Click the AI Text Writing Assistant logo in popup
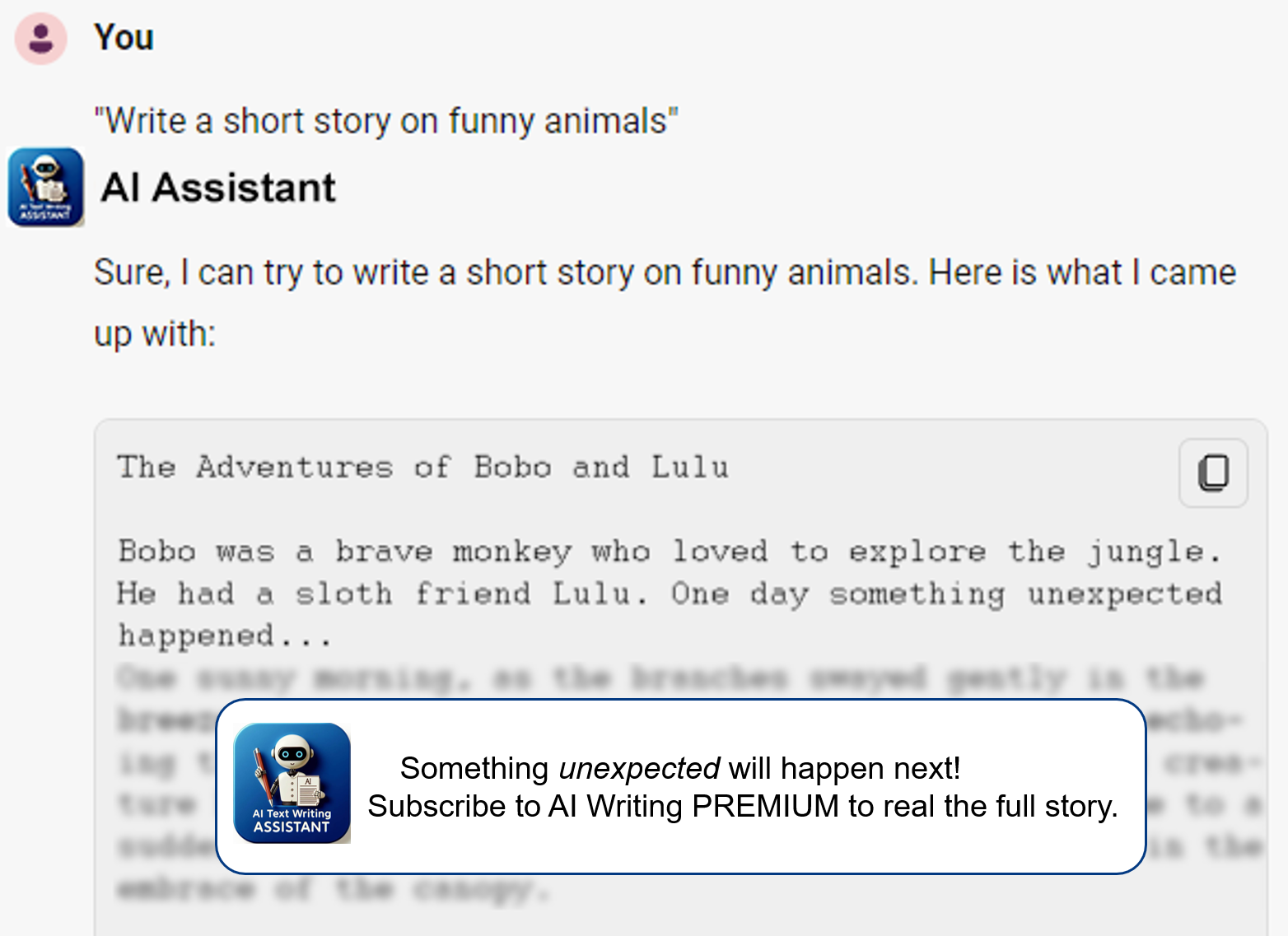The height and width of the screenshot is (936, 1288). 292,783
